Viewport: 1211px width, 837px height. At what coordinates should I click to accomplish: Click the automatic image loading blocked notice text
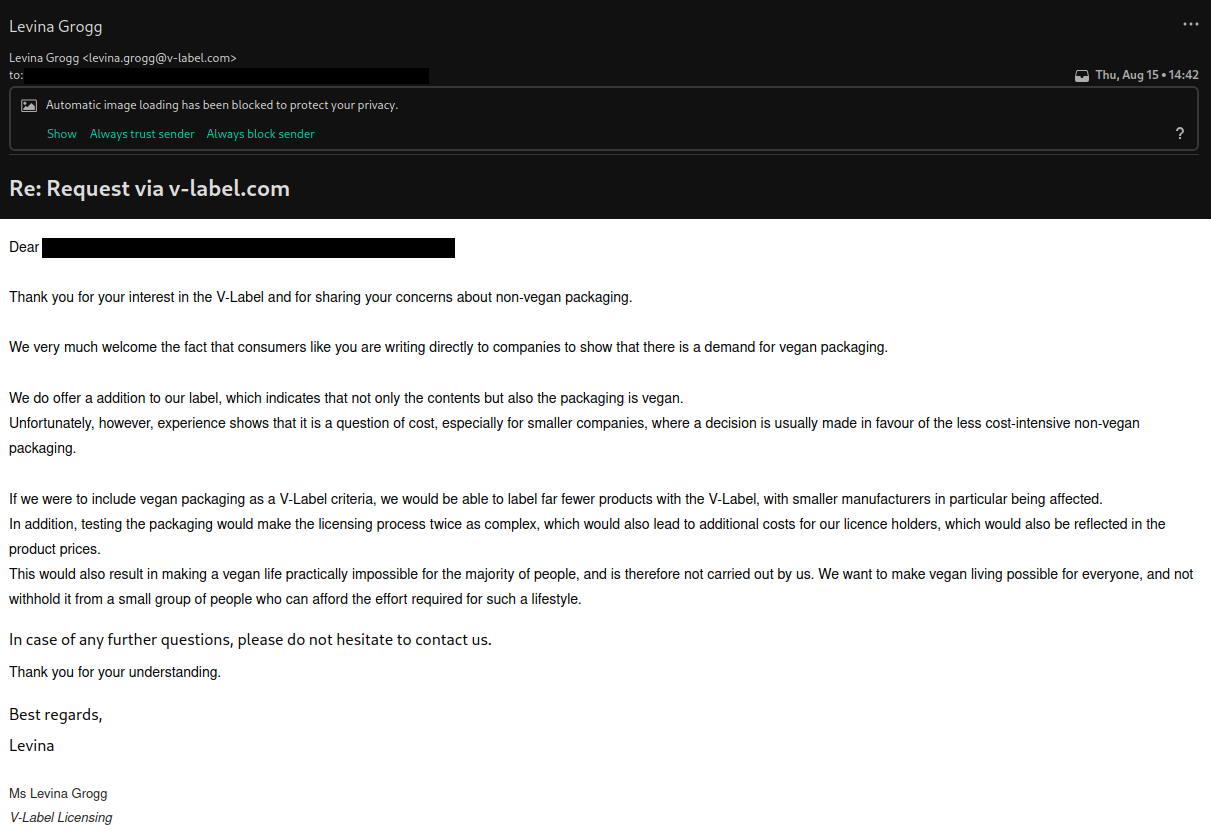tap(222, 105)
